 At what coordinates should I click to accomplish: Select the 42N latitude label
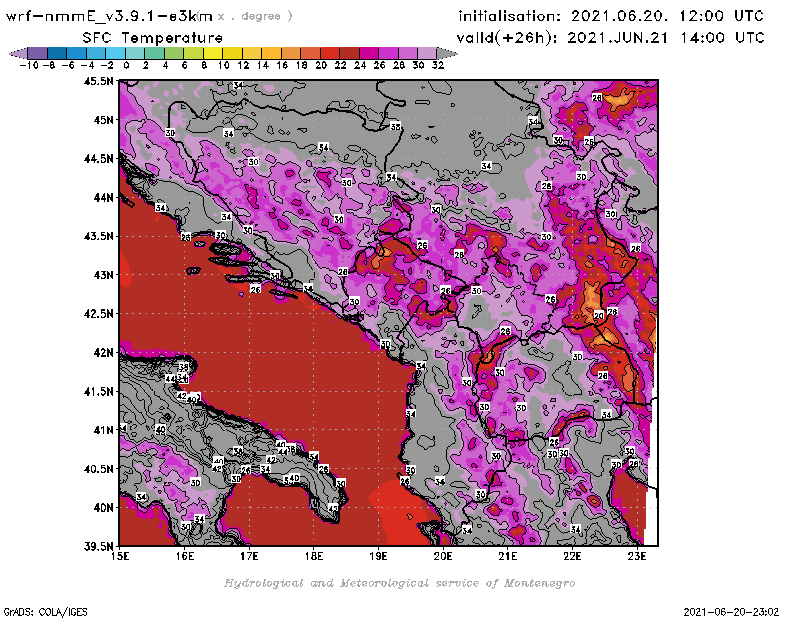pos(103,353)
